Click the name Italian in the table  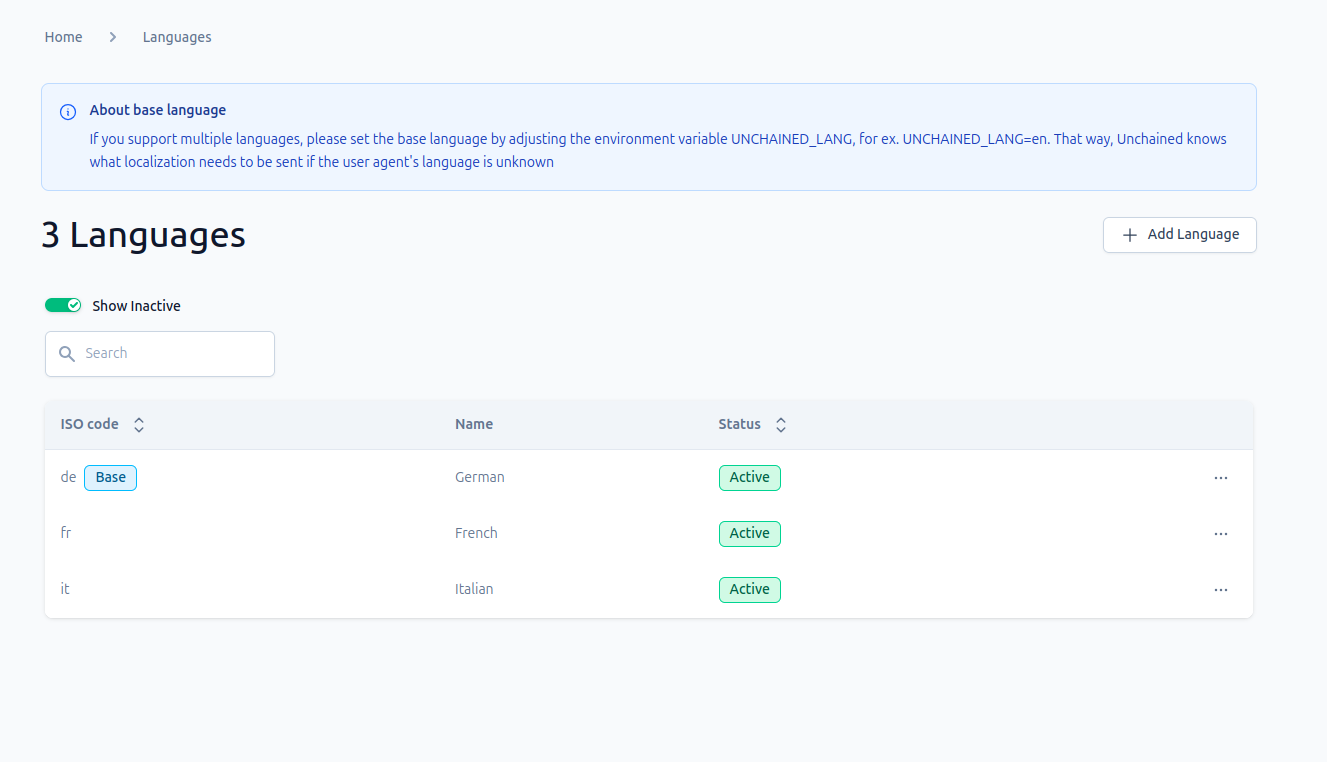[x=474, y=589]
